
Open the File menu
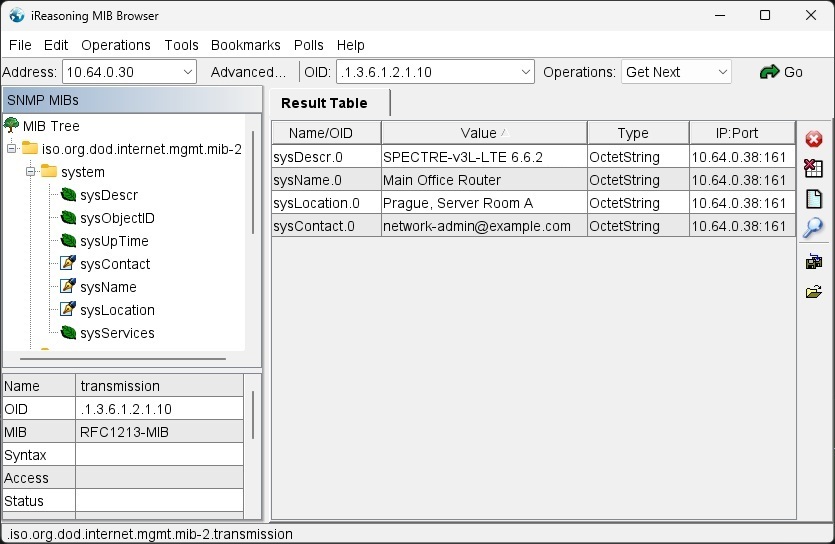20,45
